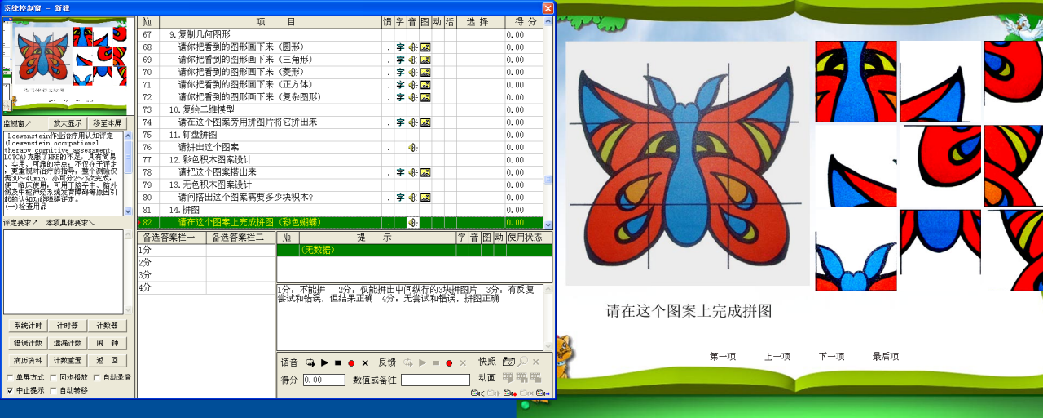Viewport: 1044px width, 418px height.
Task: Go to 最后项 in the puzzle window
Action: 886,357
